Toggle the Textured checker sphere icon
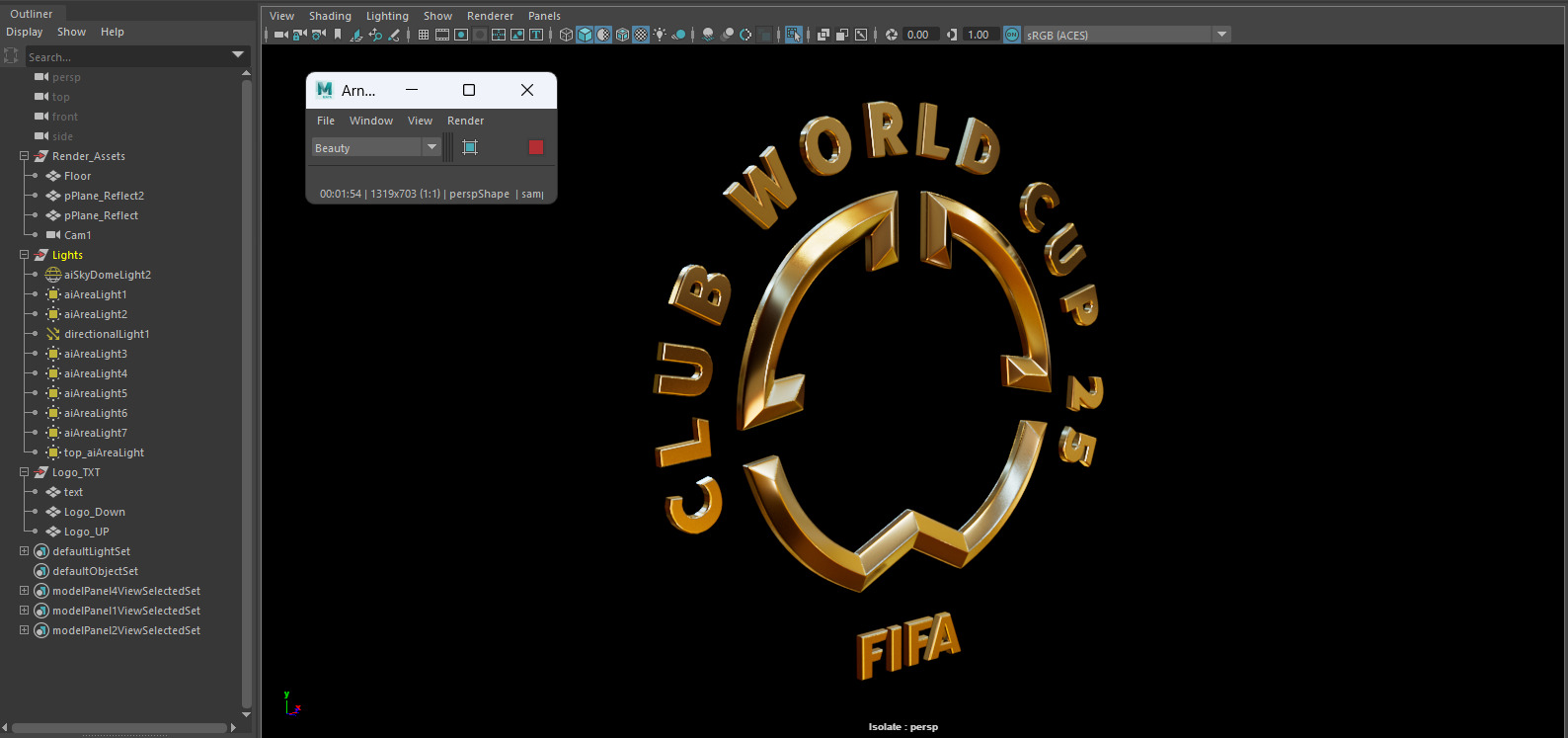Viewport: 1568px width, 738px height. [x=641, y=35]
